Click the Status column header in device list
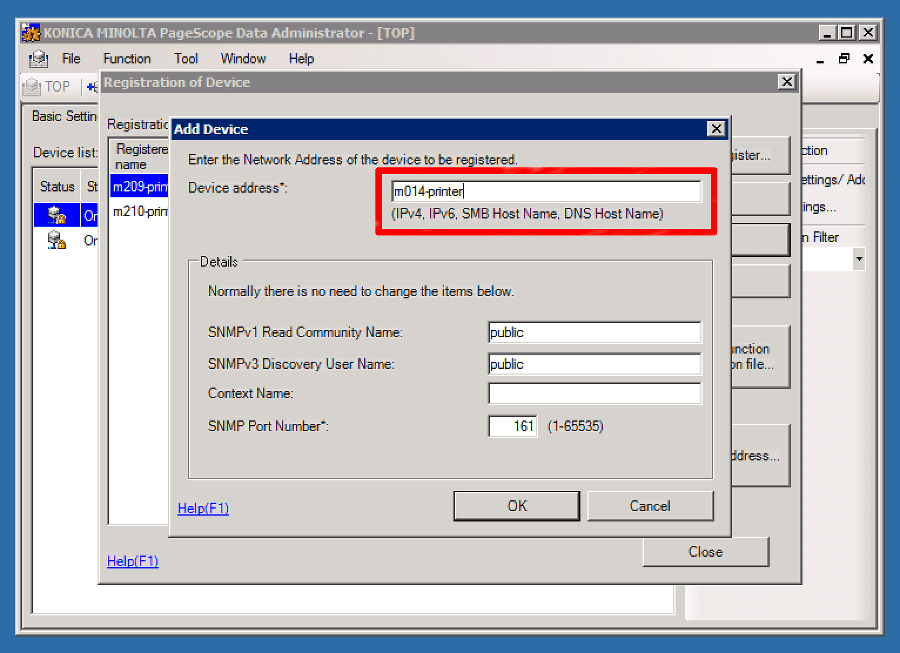The image size is (900, 653). [57, 186]
